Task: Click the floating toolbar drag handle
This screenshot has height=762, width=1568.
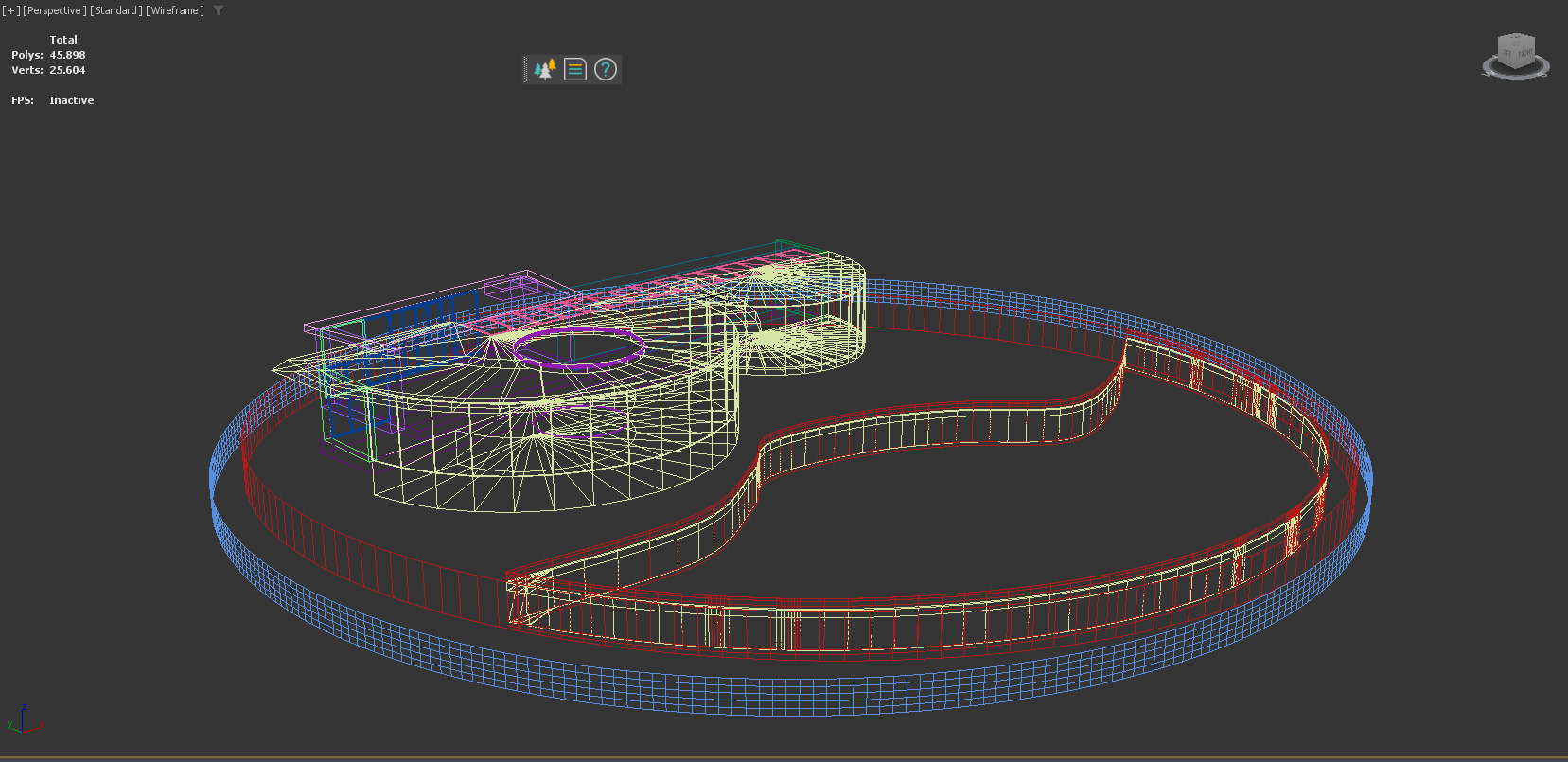Action: (526, 69)
